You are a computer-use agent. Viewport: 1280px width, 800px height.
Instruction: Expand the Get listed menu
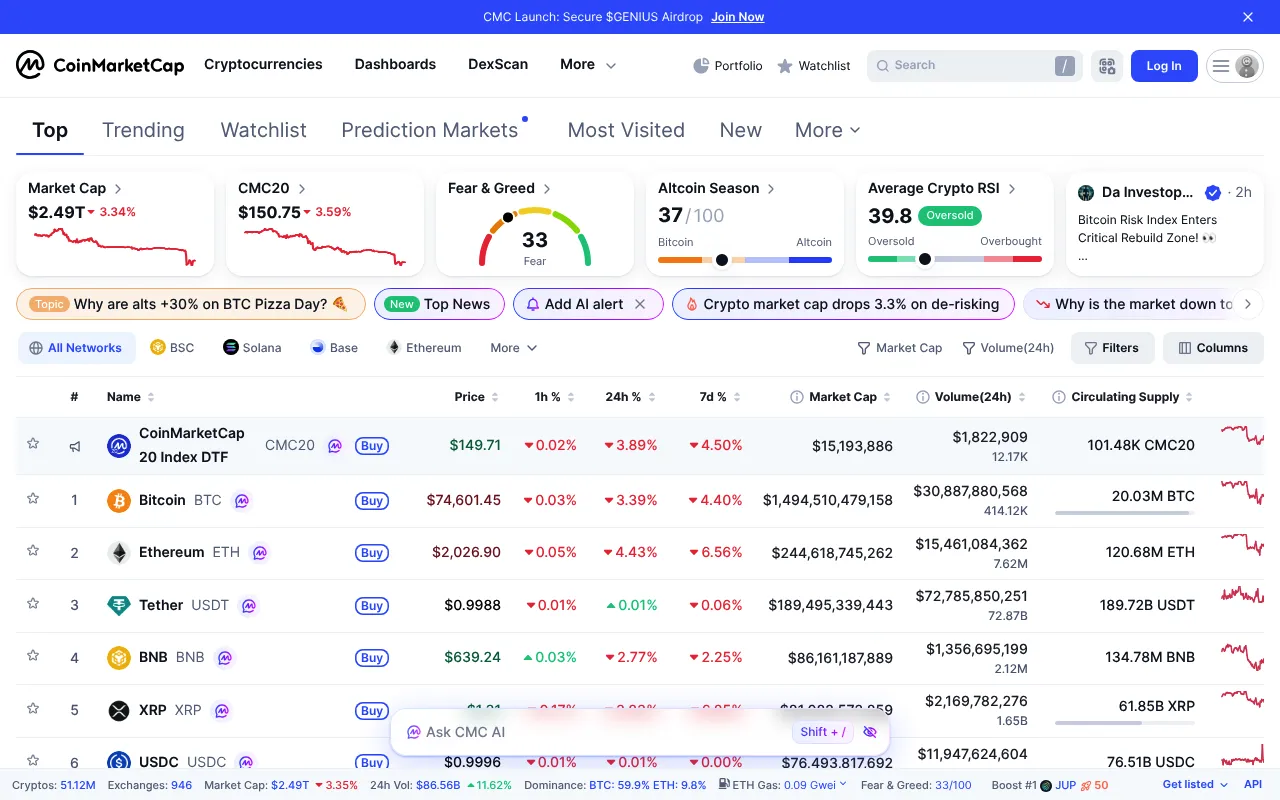click(1195, 785)
